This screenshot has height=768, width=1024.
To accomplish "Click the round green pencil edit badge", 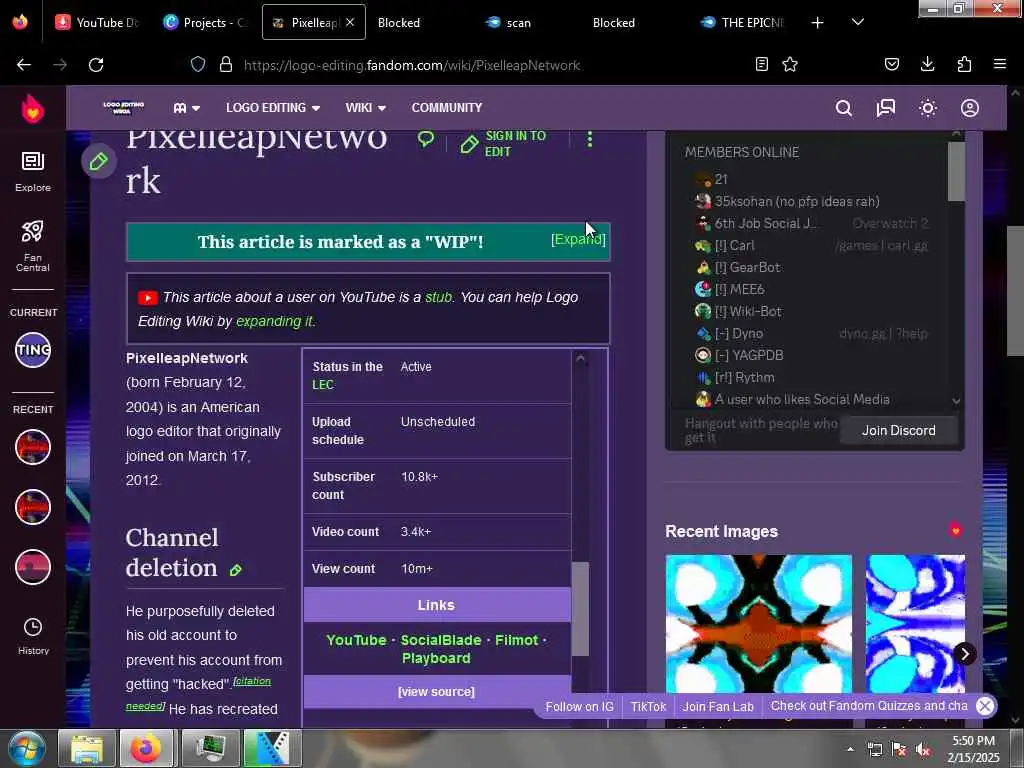I will coord(99,161).
